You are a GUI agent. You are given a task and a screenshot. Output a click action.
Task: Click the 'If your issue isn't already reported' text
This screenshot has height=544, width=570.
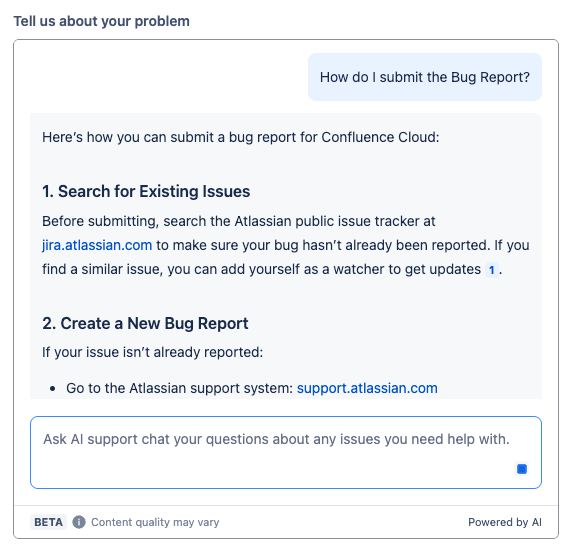pyautogui.click(x=152, y=352)
